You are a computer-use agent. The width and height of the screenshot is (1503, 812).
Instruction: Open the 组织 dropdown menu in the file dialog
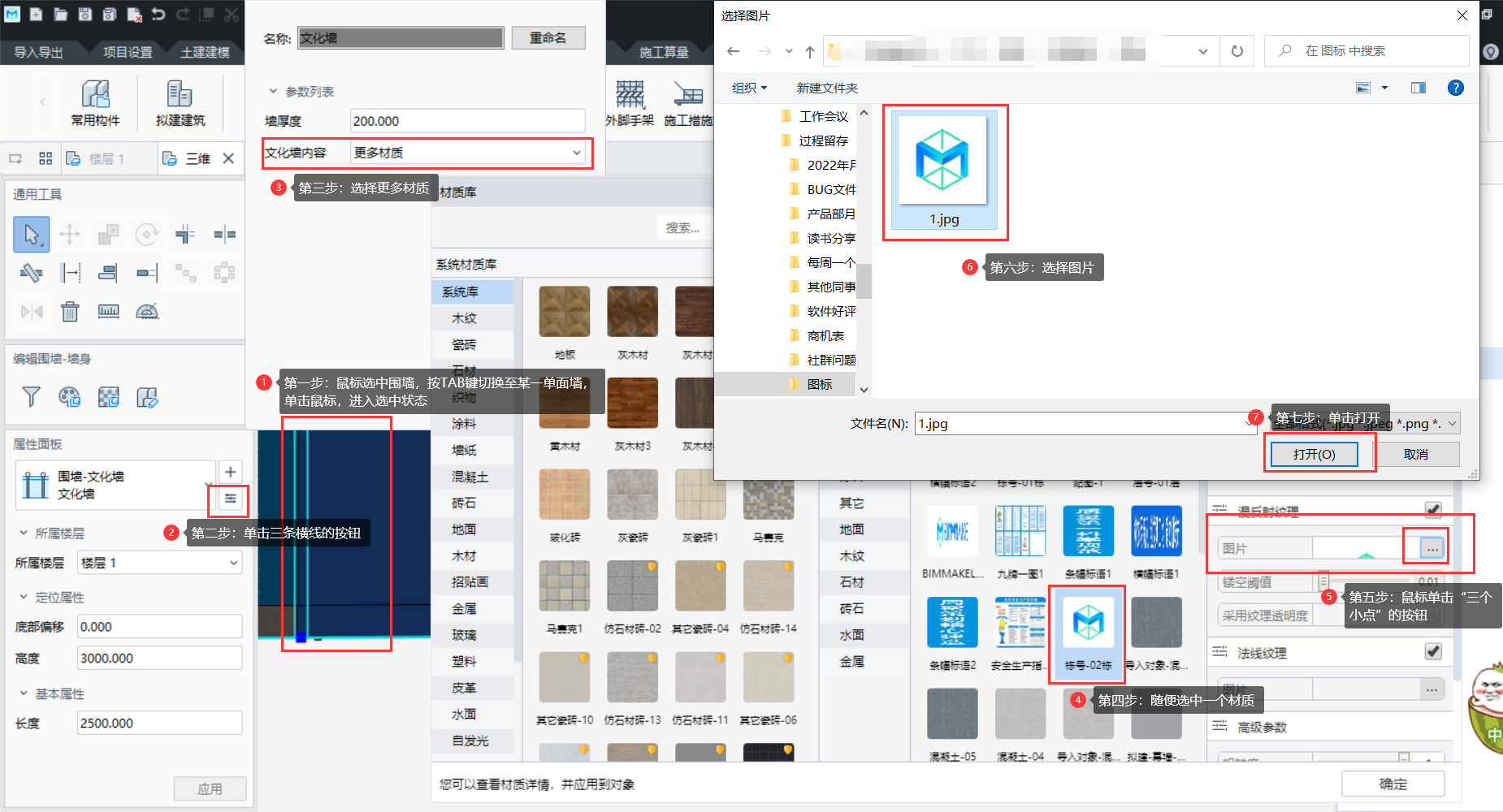749,88
